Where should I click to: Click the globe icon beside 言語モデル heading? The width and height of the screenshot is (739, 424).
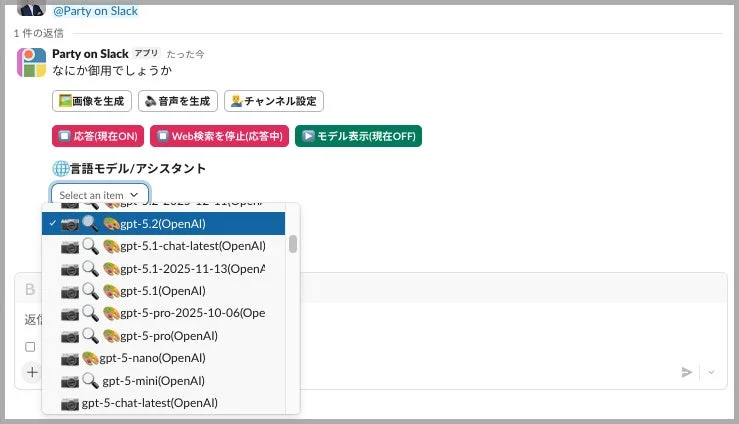pos(60,168)
